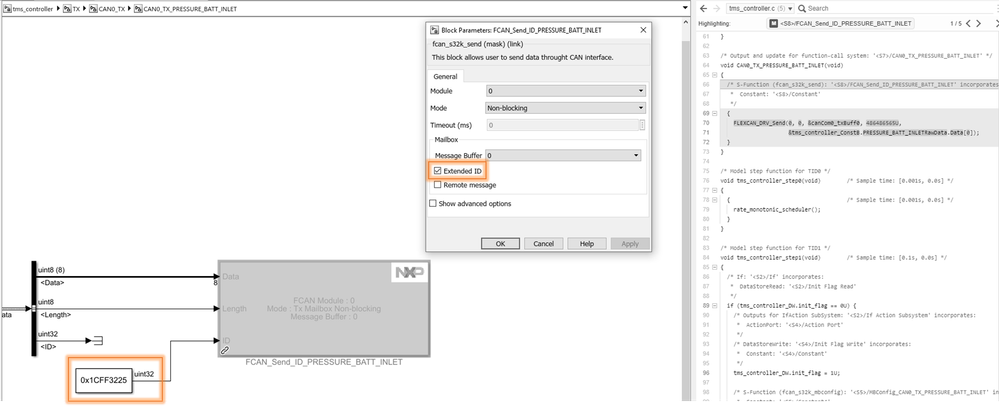Click the 1 / 5 match counter
Viewport: 999px width, 407px height.
[x=956, y=24]
